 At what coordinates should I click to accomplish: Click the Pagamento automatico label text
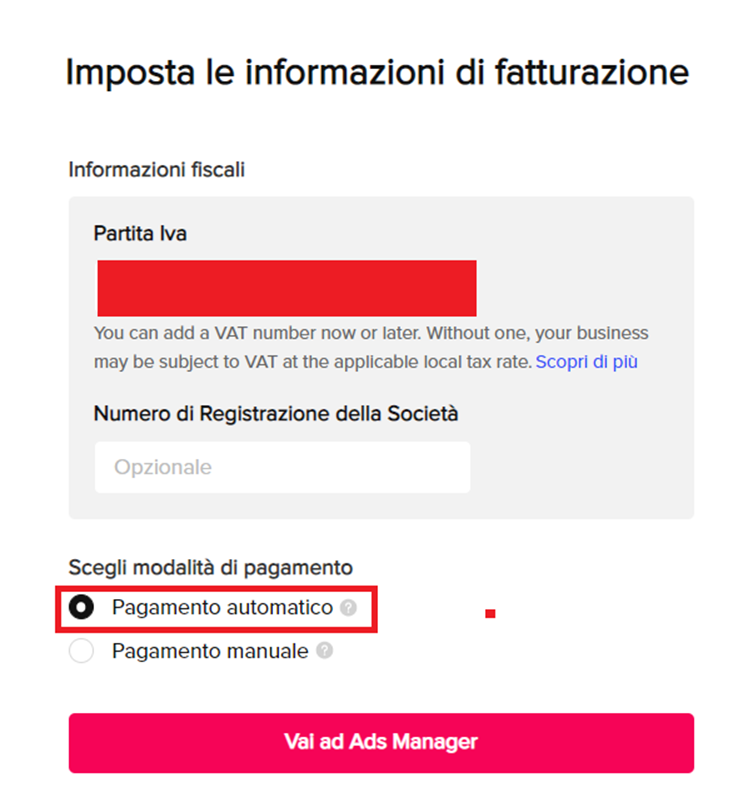222,607
